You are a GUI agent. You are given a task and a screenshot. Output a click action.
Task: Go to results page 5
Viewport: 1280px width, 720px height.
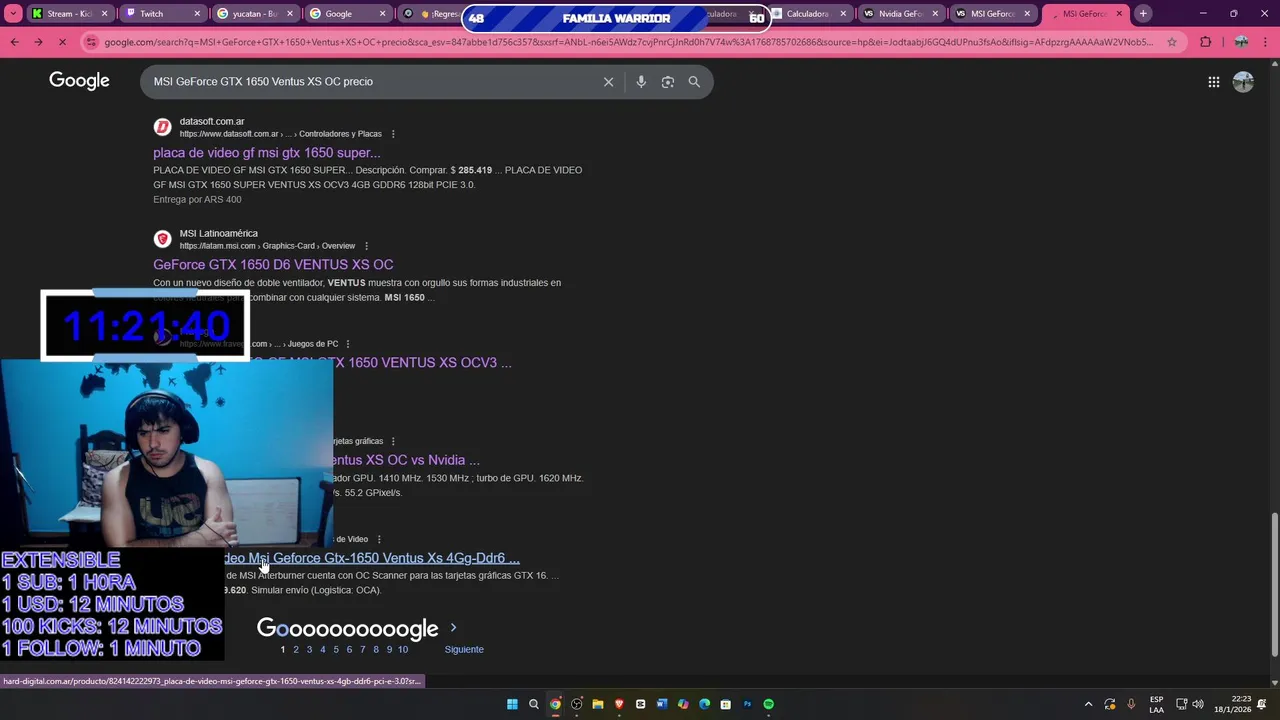click(x=336, y=650)
